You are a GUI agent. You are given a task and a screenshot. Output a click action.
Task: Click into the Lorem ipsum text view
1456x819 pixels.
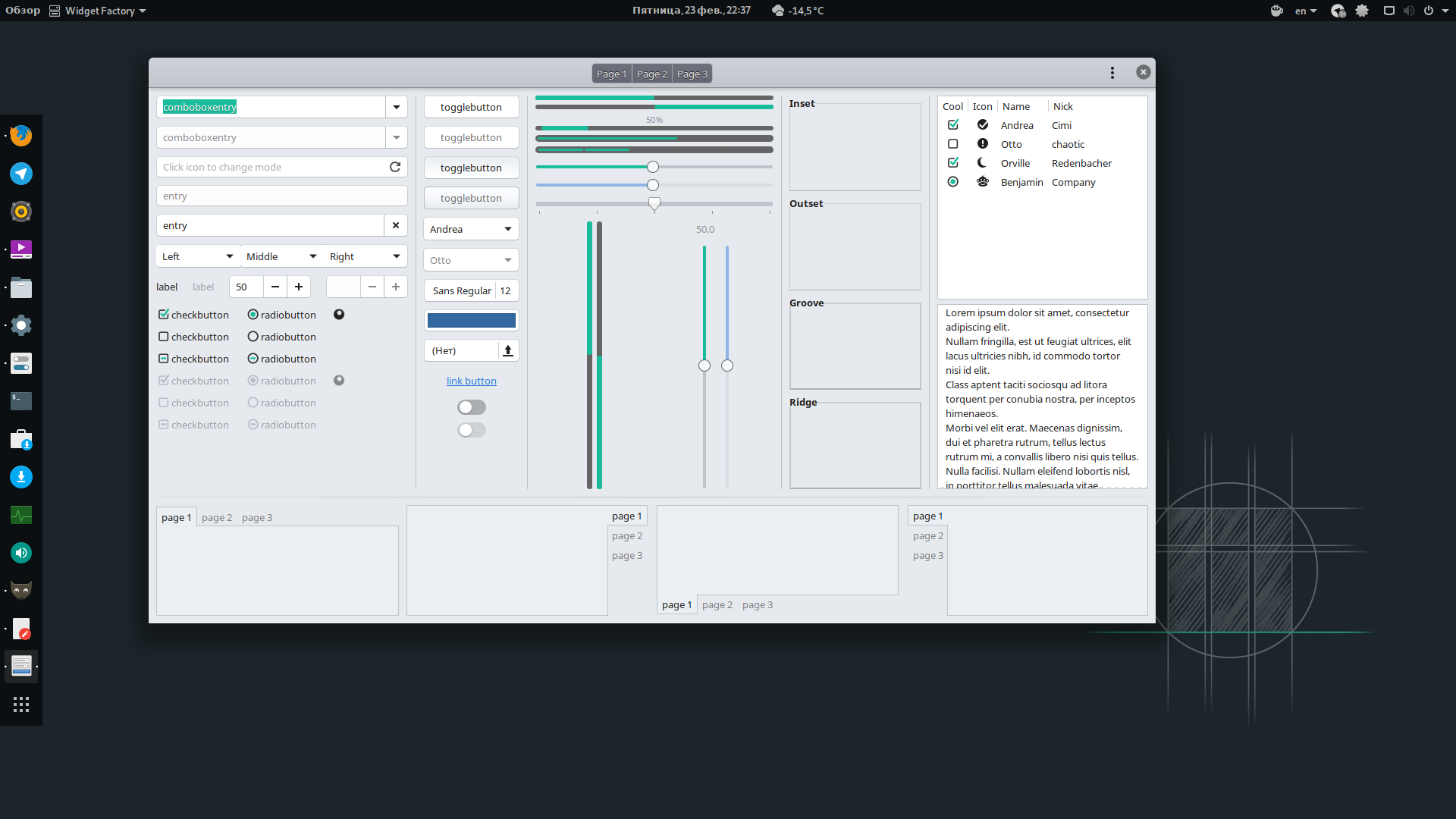click(1042, 397)
